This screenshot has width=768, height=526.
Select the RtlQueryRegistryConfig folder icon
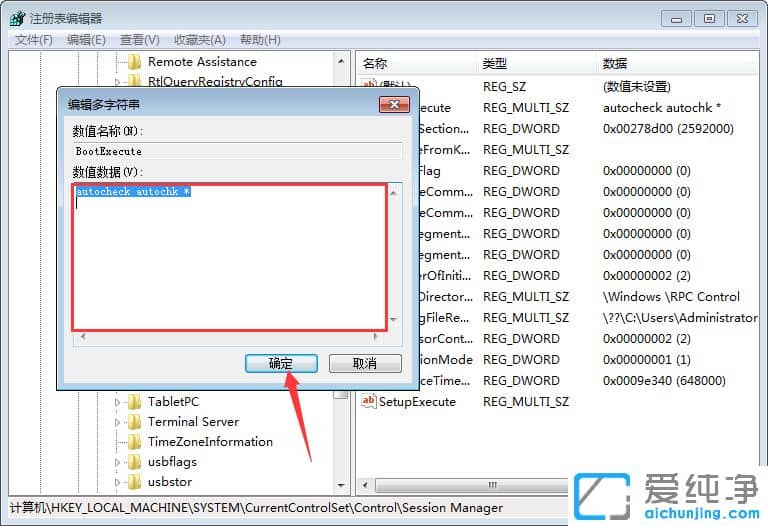click(134, 81)
